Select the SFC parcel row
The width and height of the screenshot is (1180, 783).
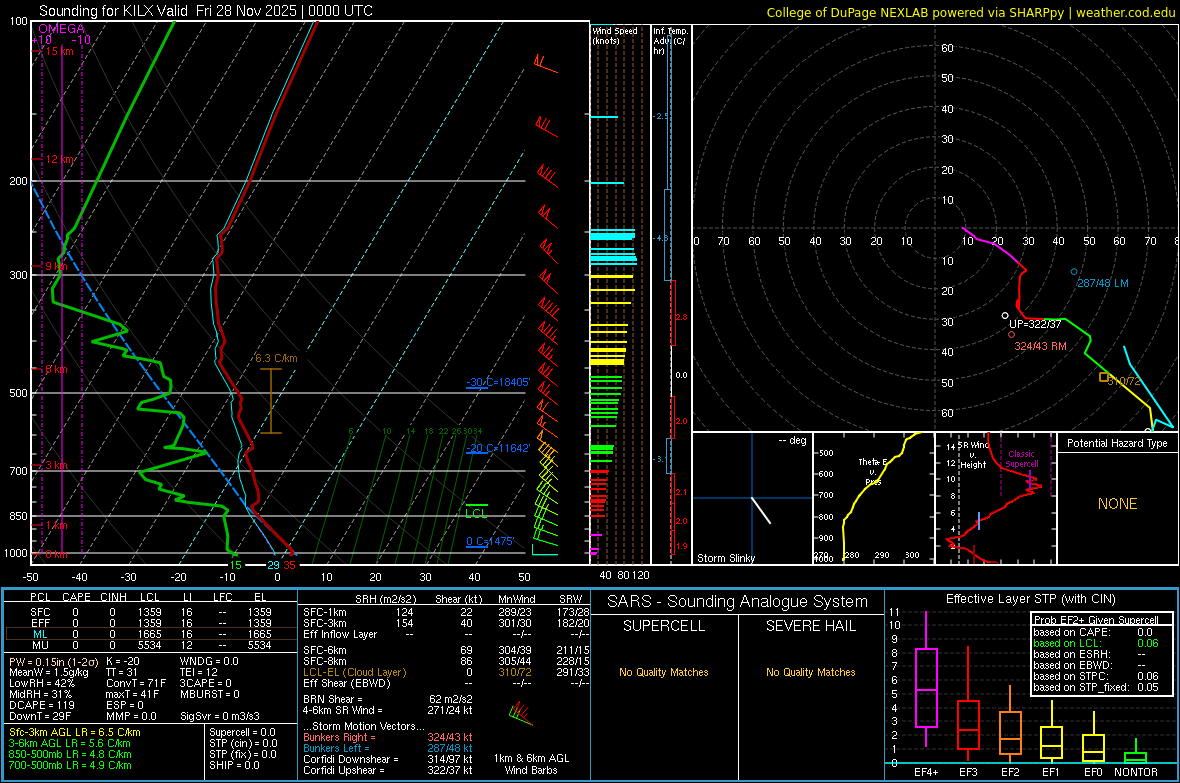pyautogui.click(x=151, y=612)
